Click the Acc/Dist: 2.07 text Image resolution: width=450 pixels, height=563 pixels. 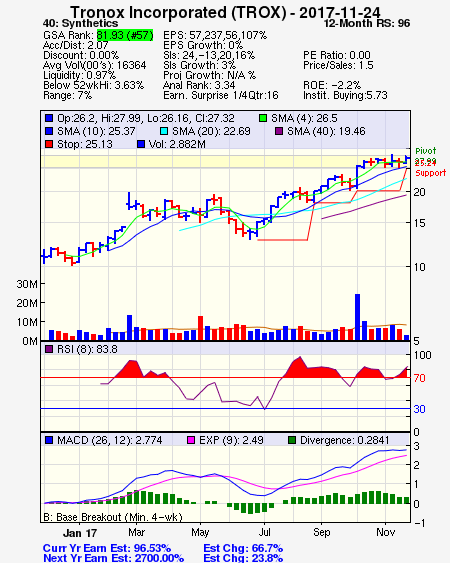[x=75, y=45]
